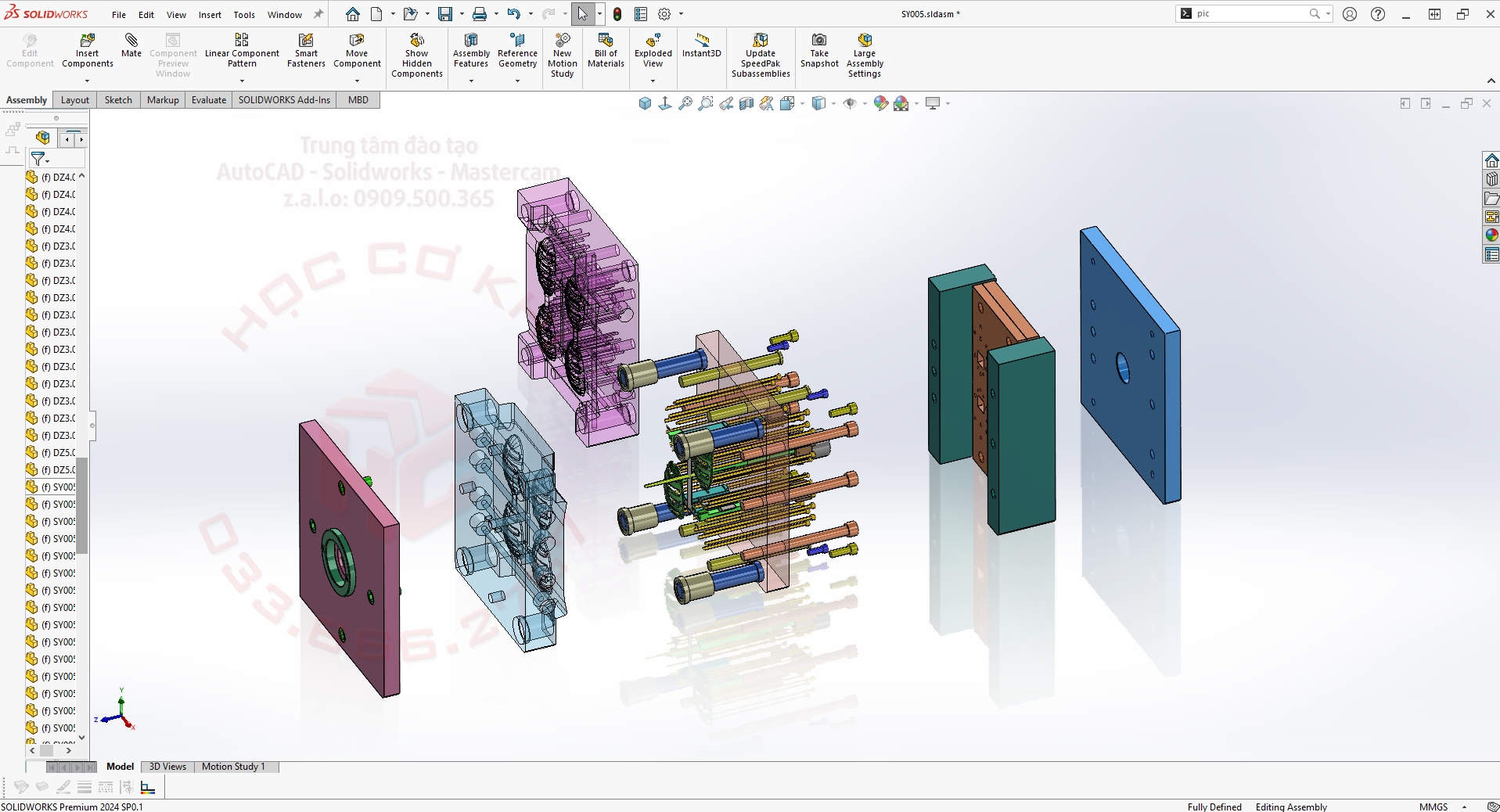Switch to SOLIDWORKS Add-Ins tab
Image resolution: width=1500 pixels, height=812 pixels.
pos(284,100)
